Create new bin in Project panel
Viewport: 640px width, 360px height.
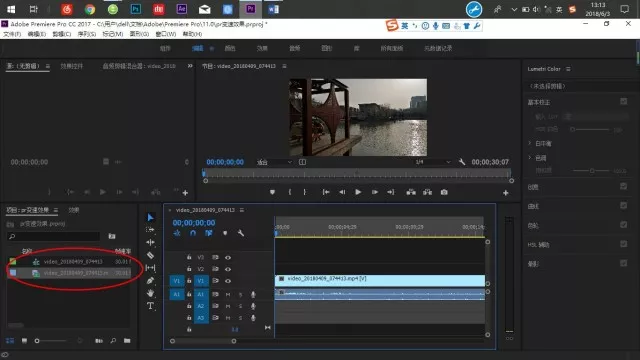(x=127, y=340)
